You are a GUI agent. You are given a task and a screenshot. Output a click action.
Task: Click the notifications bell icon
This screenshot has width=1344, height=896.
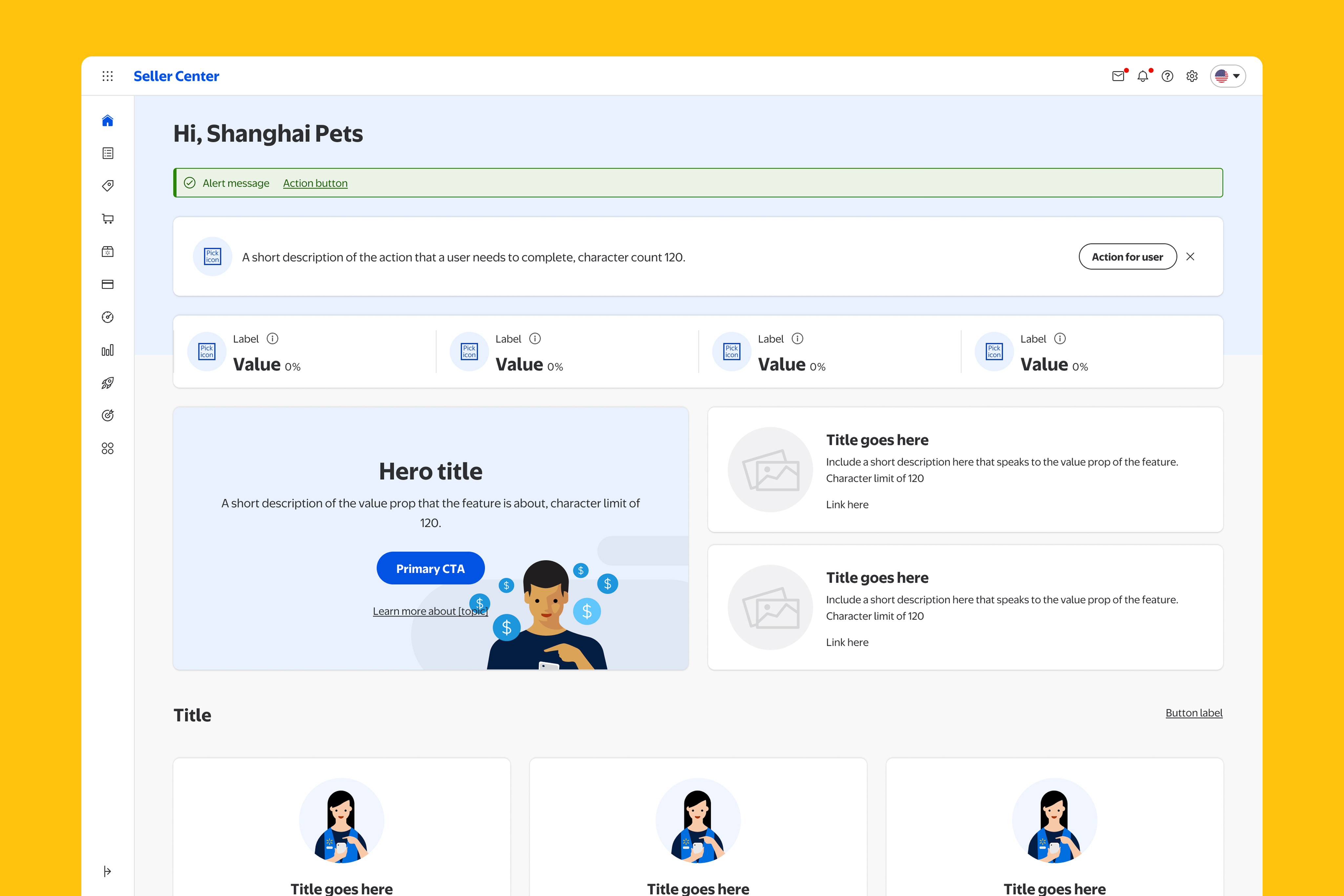1142,76
